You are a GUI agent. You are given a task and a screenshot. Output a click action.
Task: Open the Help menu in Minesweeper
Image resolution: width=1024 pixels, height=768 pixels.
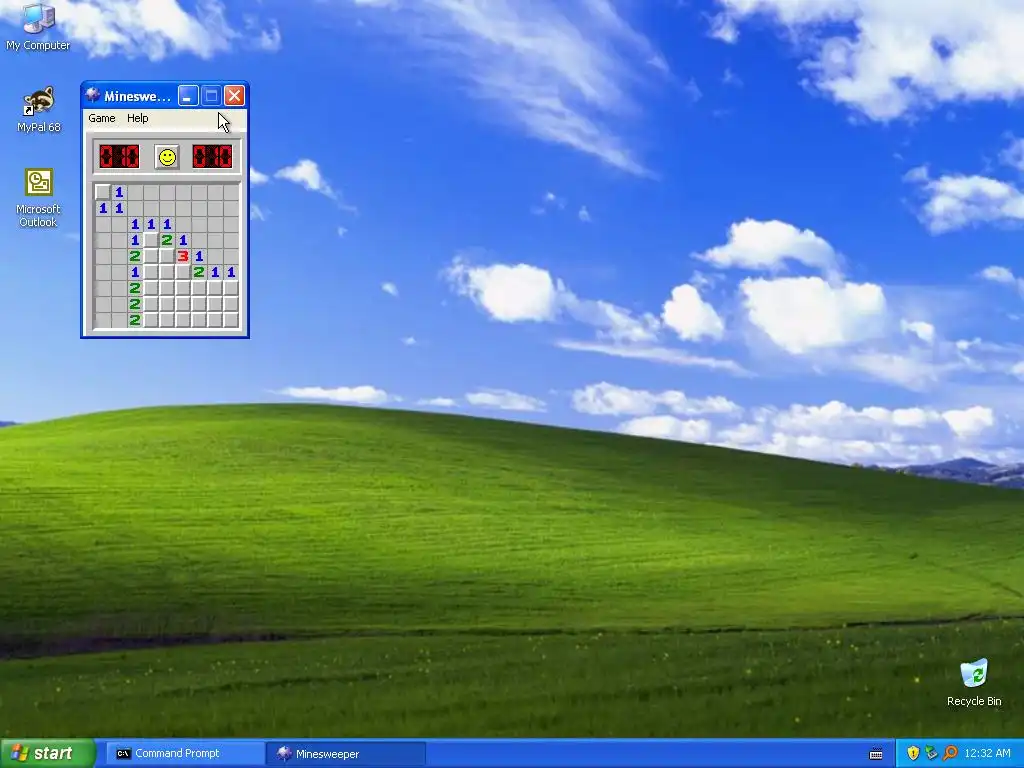[x=137, y=118]
